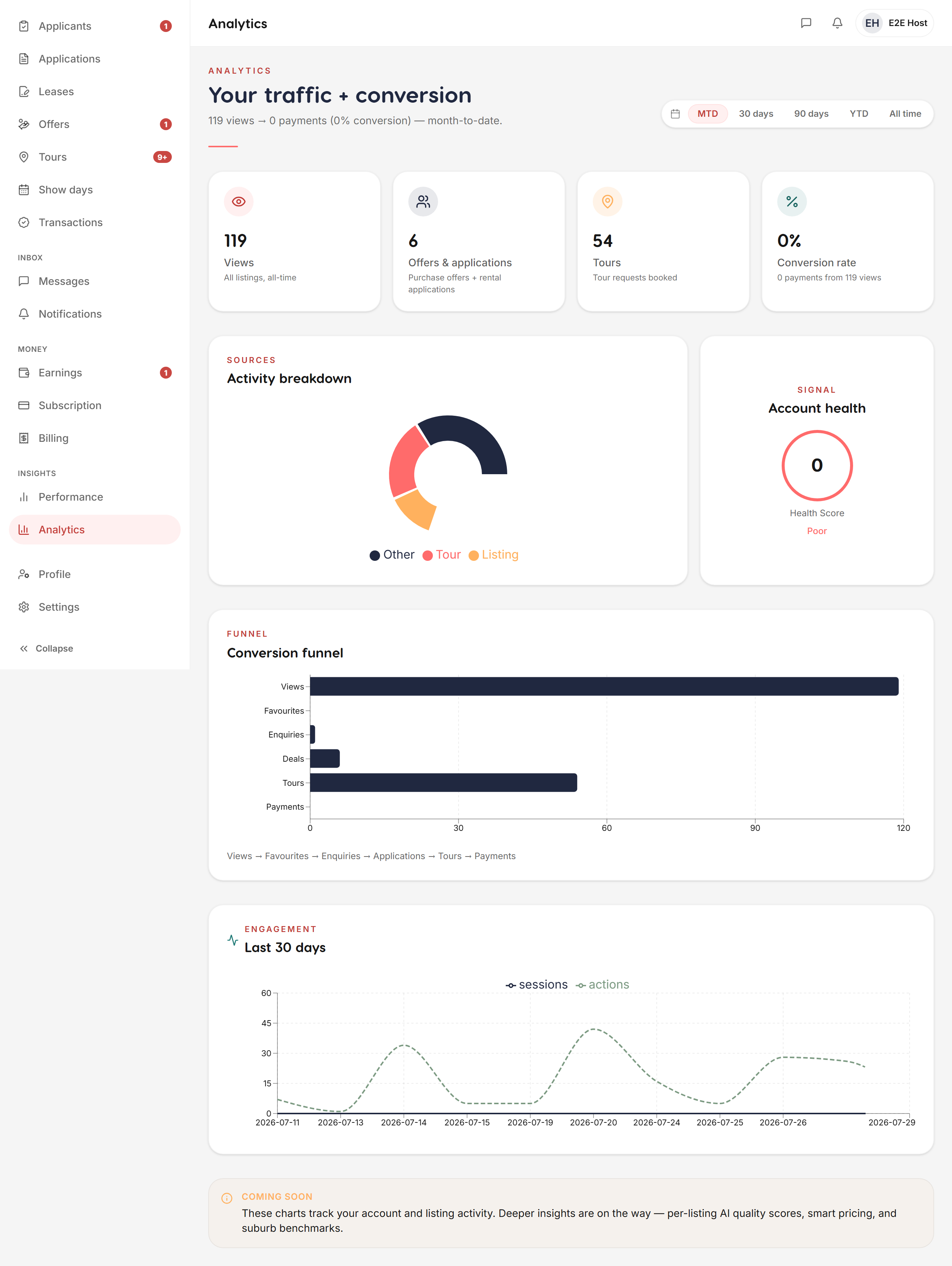The height and width of the screenshot is (1266, 952).
Task: Toggle Other legend in Activity breakdown
Action: click(x=392, y=555)
